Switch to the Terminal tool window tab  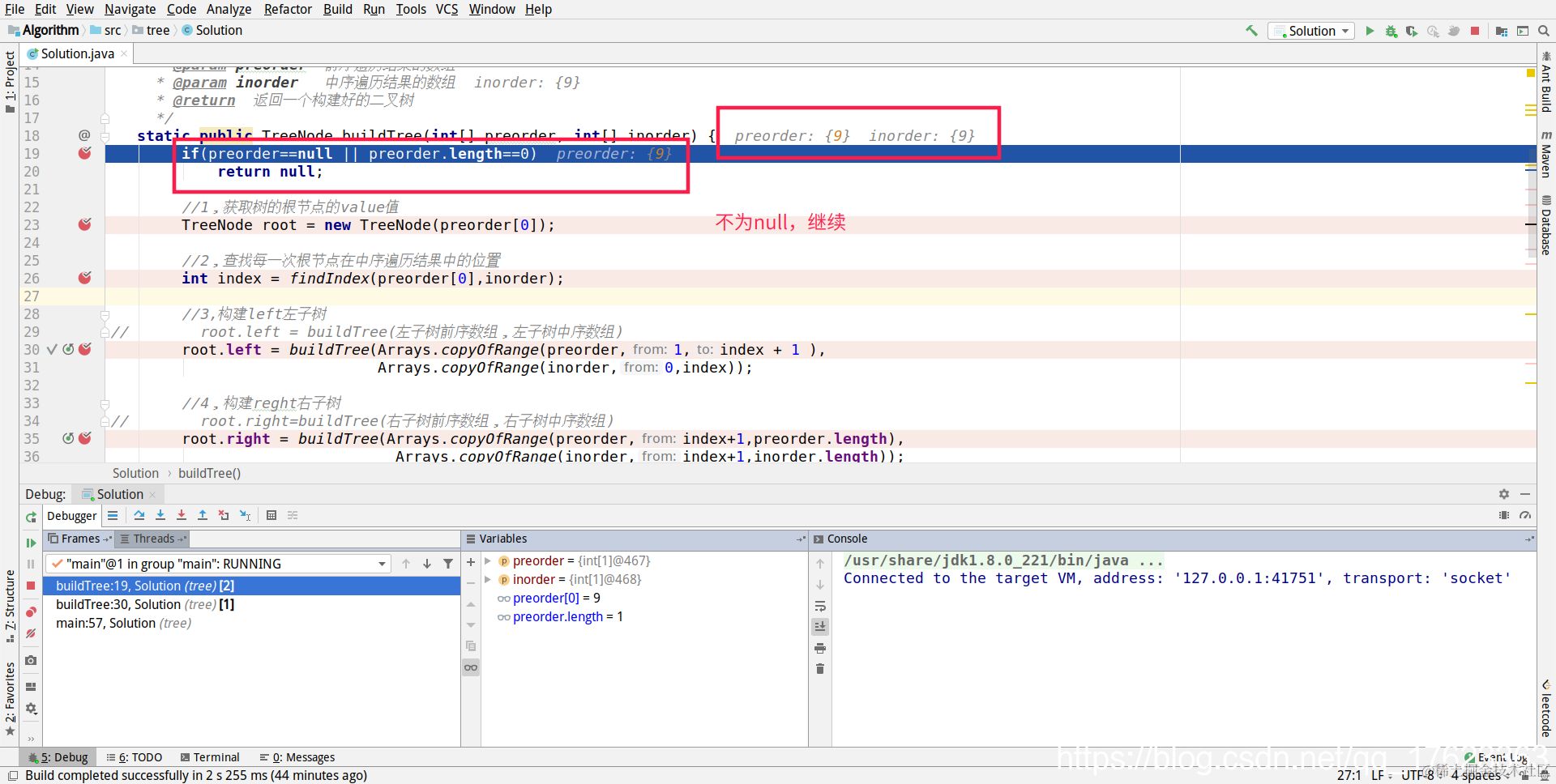pyautogui.click(x=210, y=757)
